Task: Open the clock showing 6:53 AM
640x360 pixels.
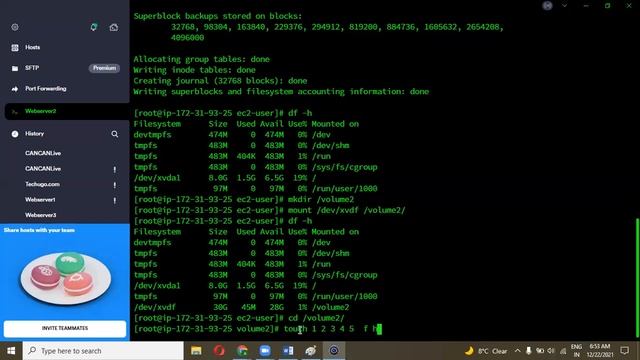Action: [600, 351]
